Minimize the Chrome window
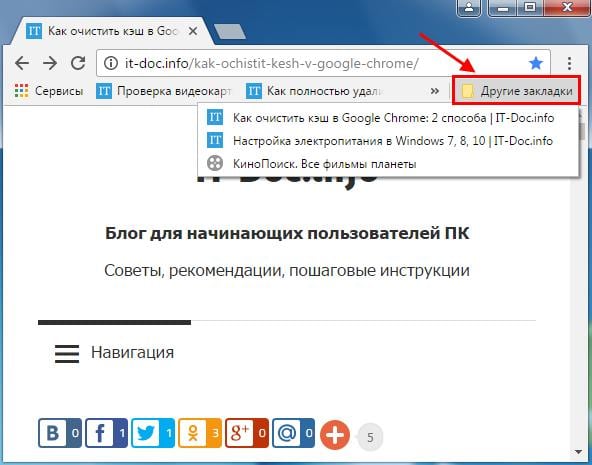The width and height of the screenshot is (592, 465). coord(503,7)
